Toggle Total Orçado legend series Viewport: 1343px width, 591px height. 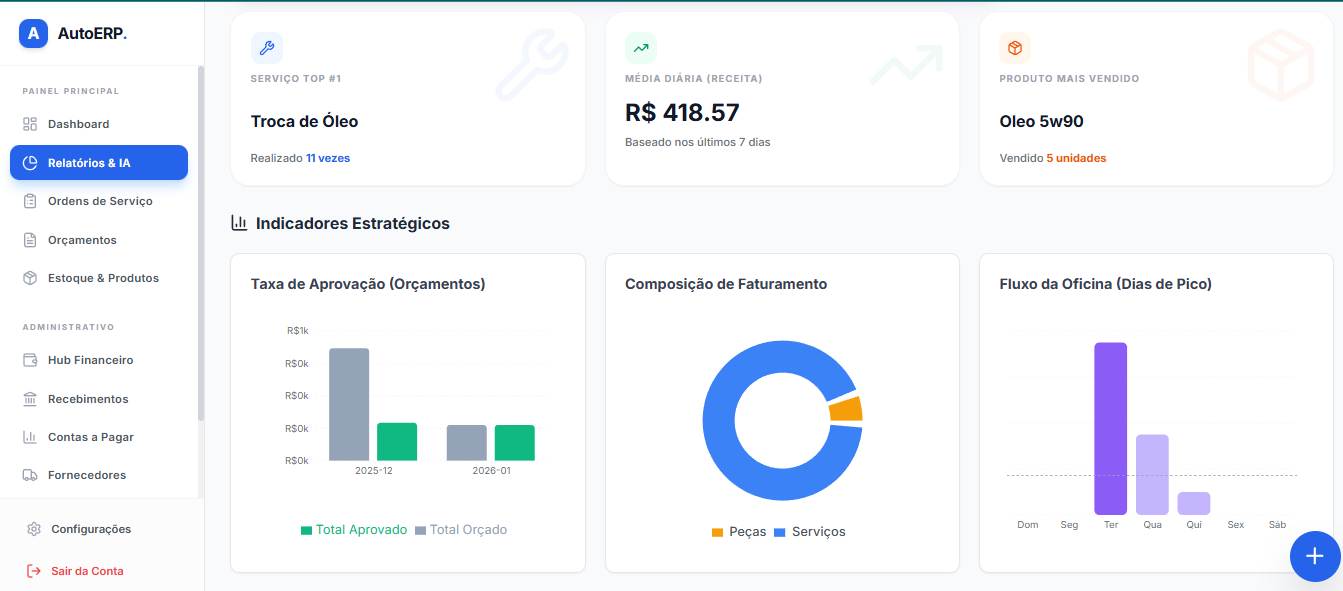(461, 530)
